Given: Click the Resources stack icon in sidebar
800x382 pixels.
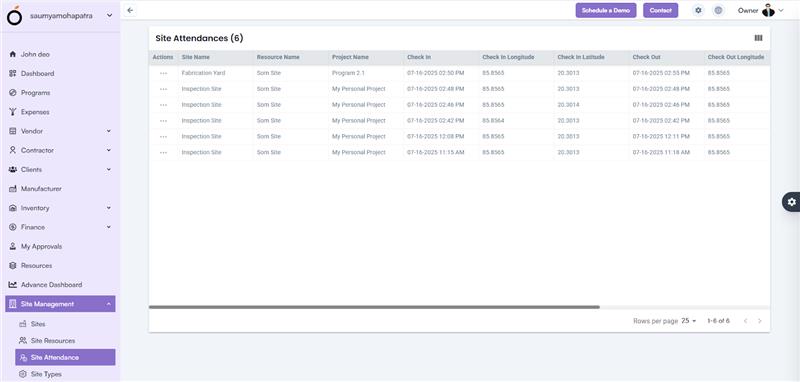Looking at the screenshot, I should 13,266.
